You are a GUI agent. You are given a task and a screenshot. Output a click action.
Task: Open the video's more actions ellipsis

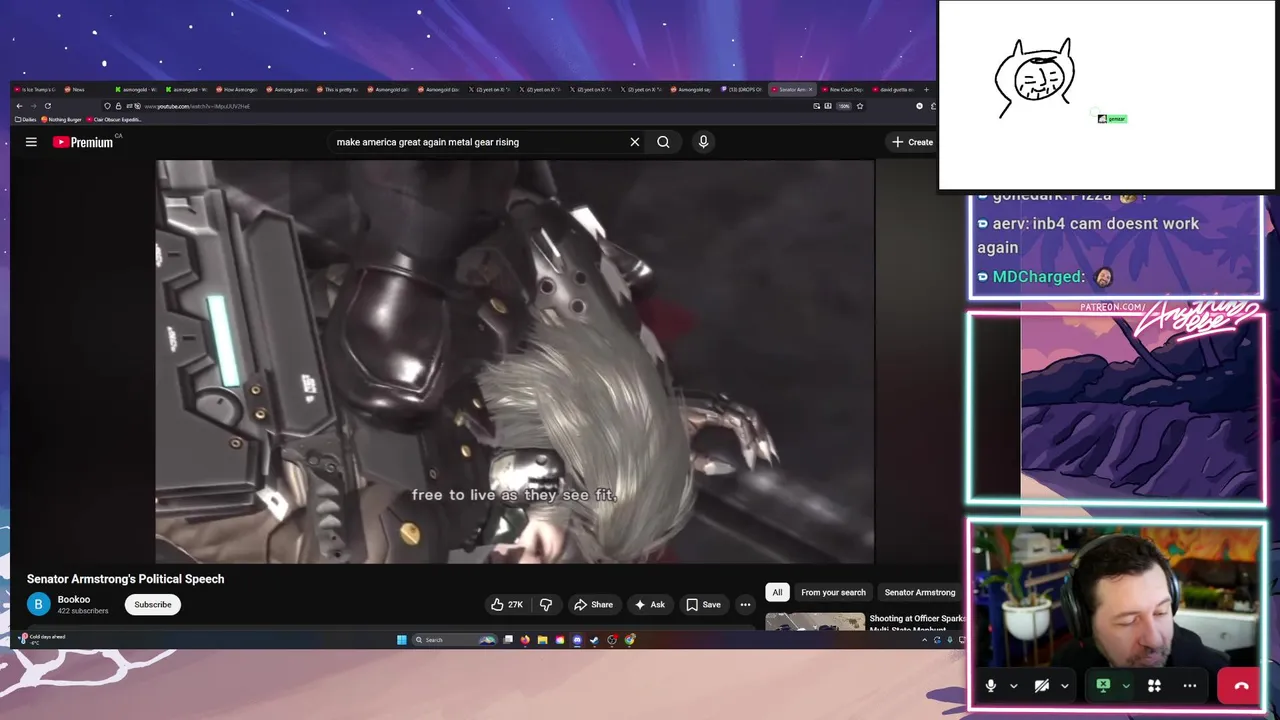point(745,604)
